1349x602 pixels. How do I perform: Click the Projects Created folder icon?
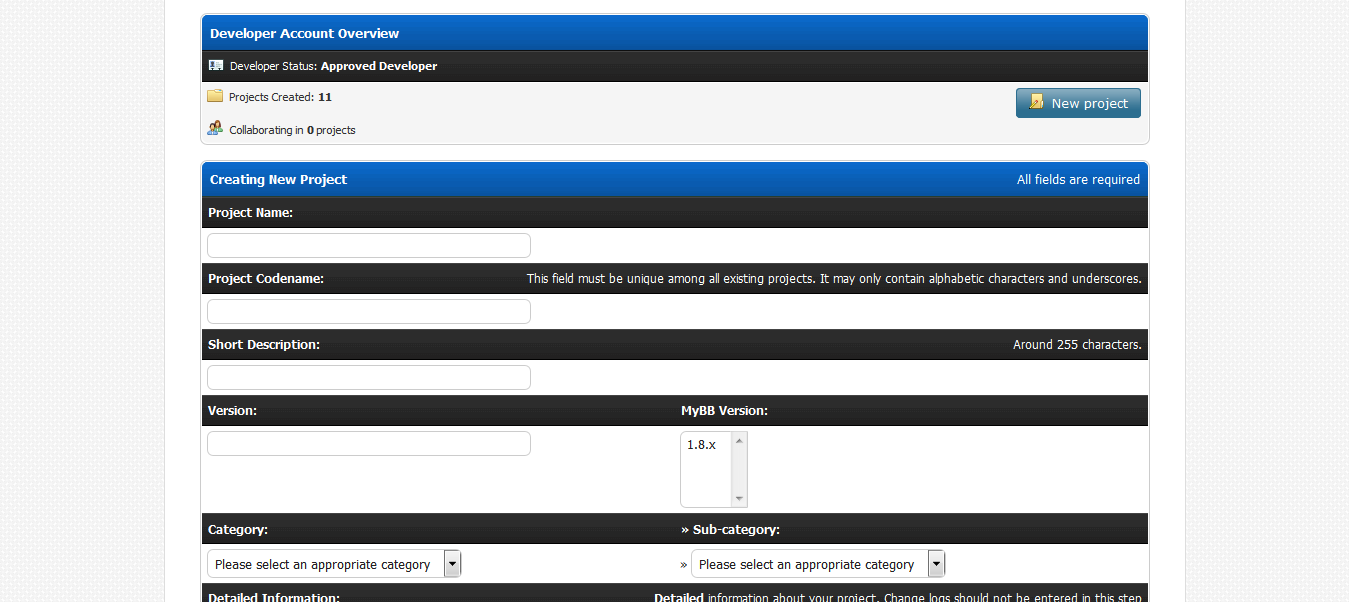click(215, 96)
